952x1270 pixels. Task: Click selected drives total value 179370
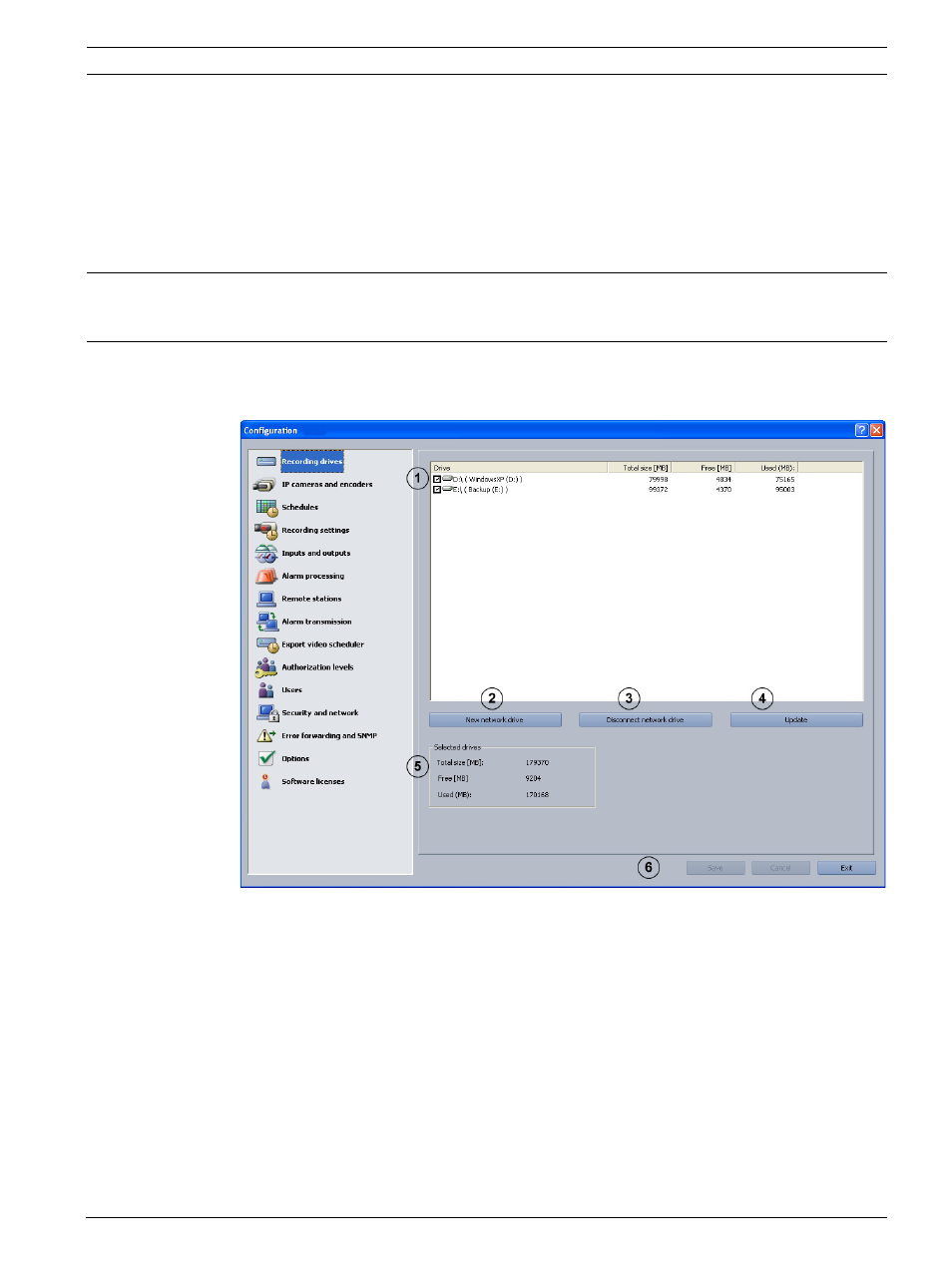[537, 763]
